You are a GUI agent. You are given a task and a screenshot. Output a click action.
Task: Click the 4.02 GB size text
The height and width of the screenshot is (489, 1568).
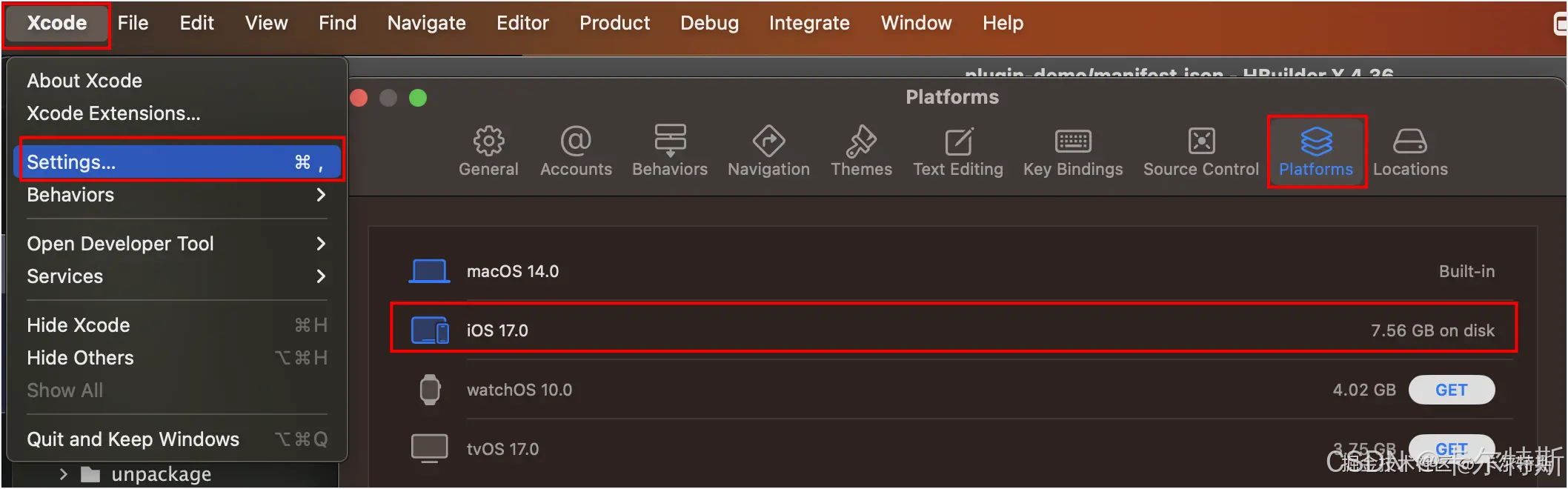pyautogui.click(x=1364, y=390)
